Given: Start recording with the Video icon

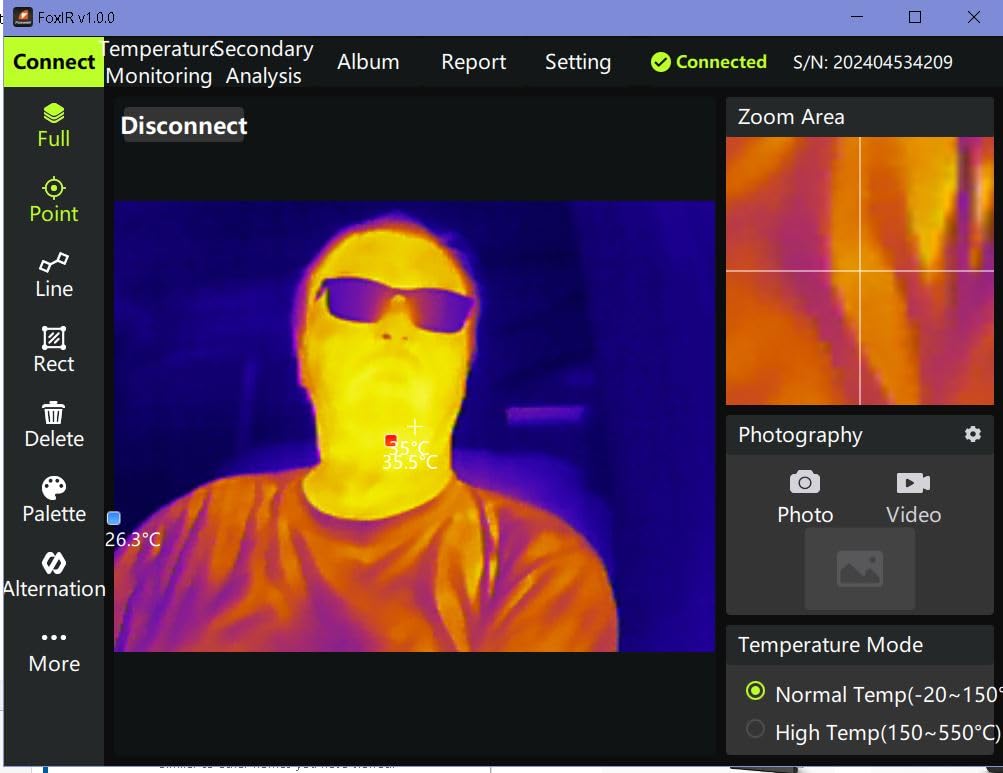Looking at the screenshot, I should click(911, 495).
